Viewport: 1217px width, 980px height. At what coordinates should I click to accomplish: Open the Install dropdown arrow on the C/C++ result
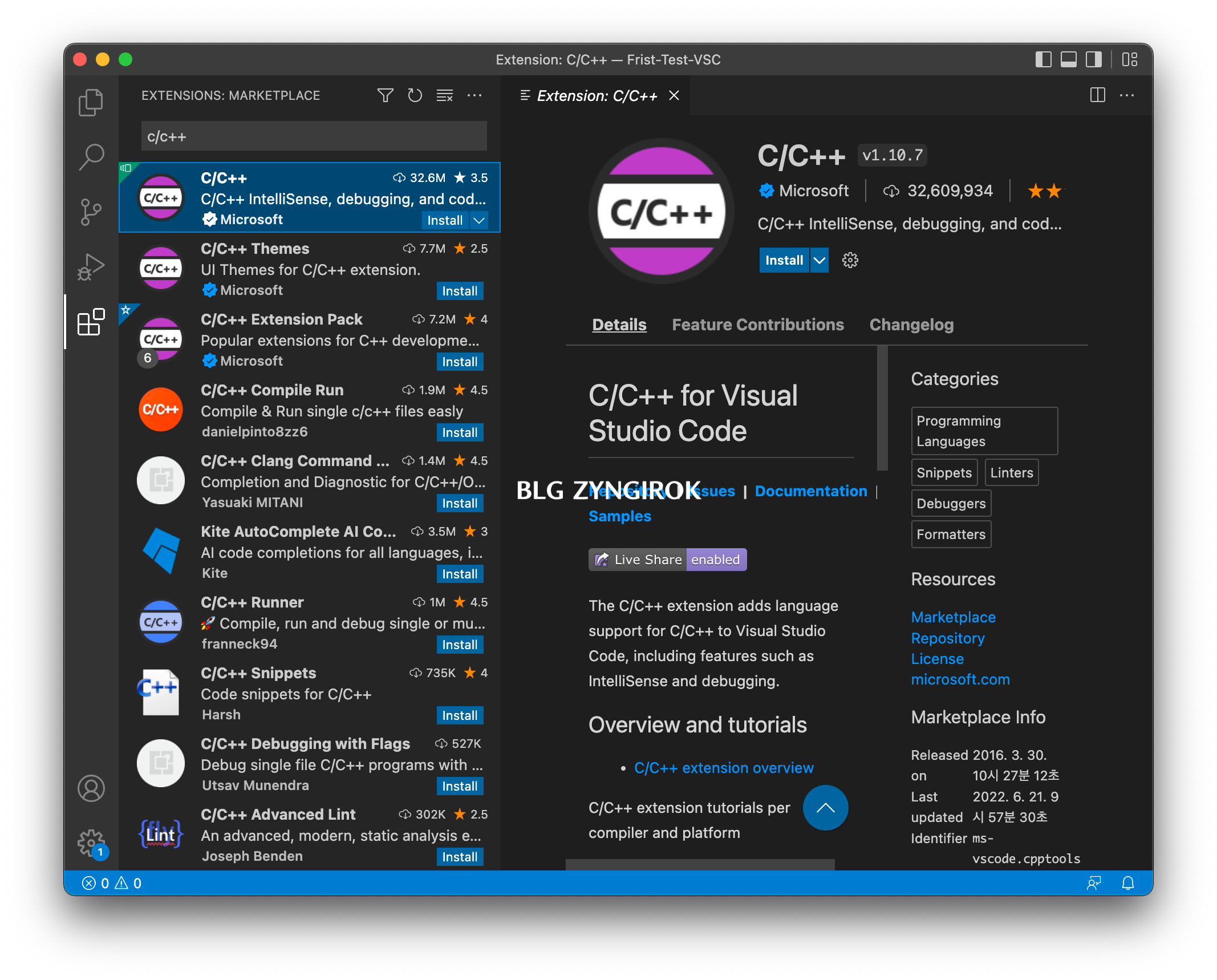point(479,220)
